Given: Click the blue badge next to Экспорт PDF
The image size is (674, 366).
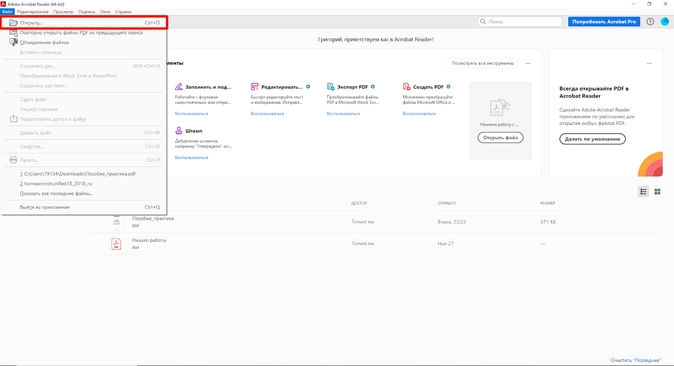Looking at the screenshot, I should [x=373, y=86].
